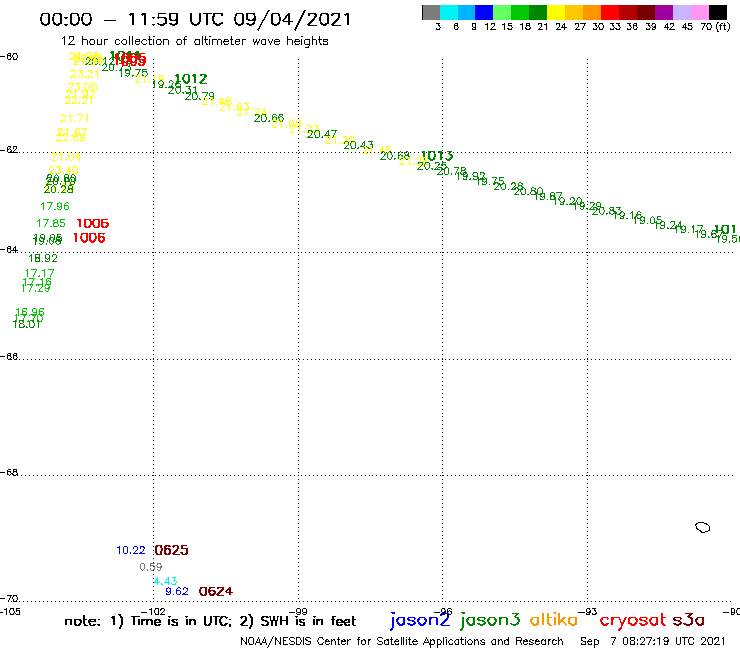Screen dimensions: 740x650
Task: Click the -105 longitude axis label
Action: 11,612
